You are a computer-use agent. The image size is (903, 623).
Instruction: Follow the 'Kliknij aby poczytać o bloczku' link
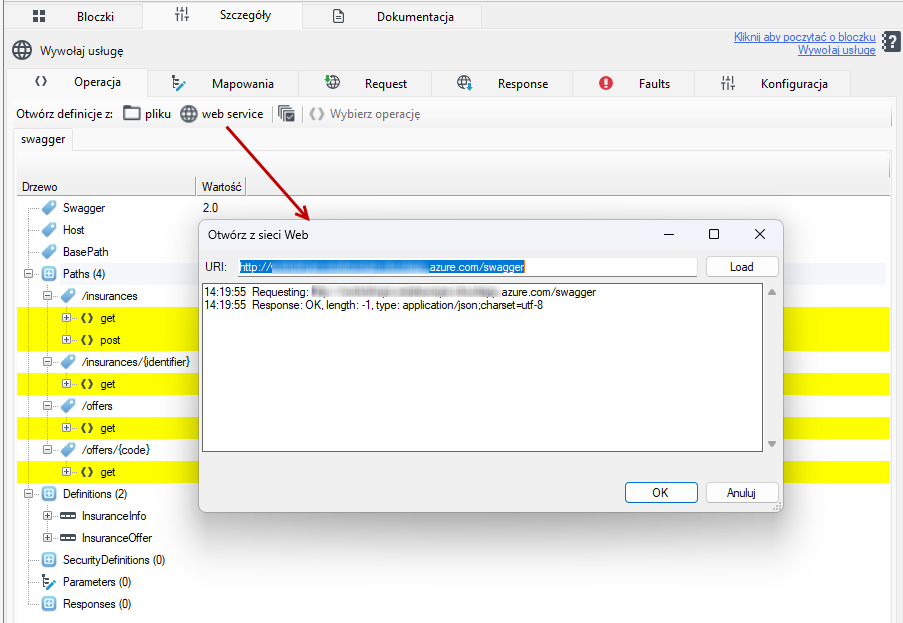tap(805, 37)
